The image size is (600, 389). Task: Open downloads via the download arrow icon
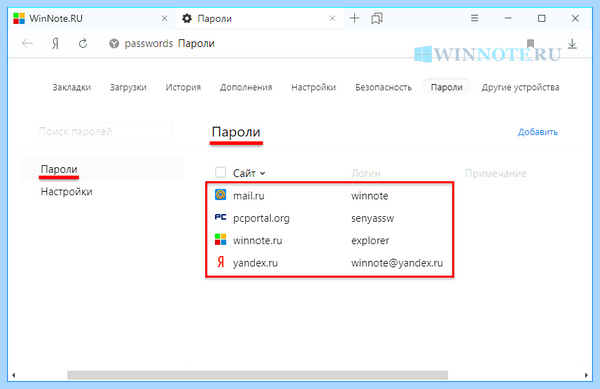click(x=572, y=44)
